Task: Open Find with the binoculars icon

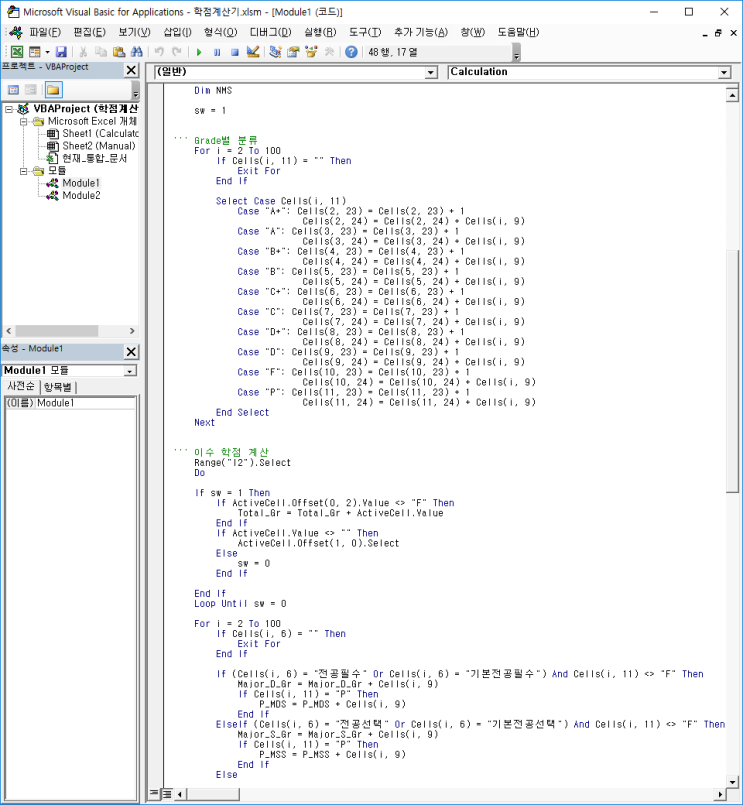Action: click(x=137, y=52)
